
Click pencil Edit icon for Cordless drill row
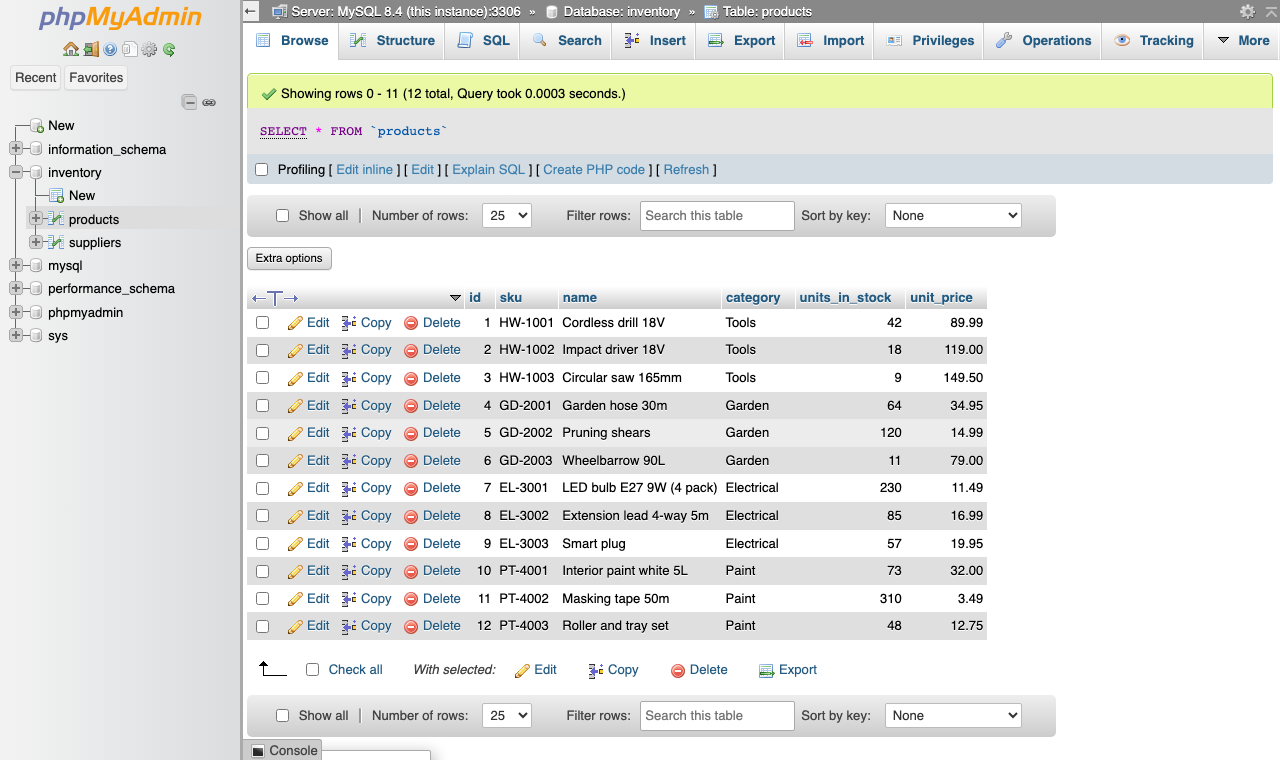click(x=295, y=323)
